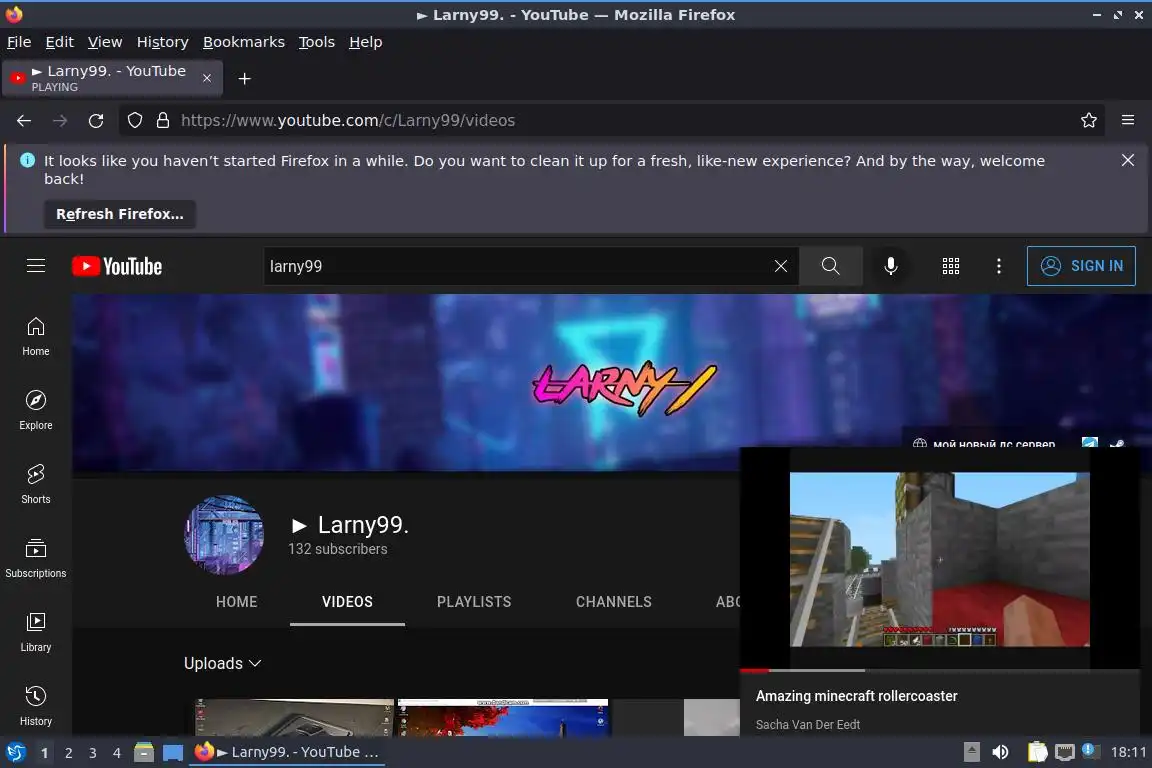Click Sacha Van Der Eedt channel name
1152x768 pixels.
[807, 725]
